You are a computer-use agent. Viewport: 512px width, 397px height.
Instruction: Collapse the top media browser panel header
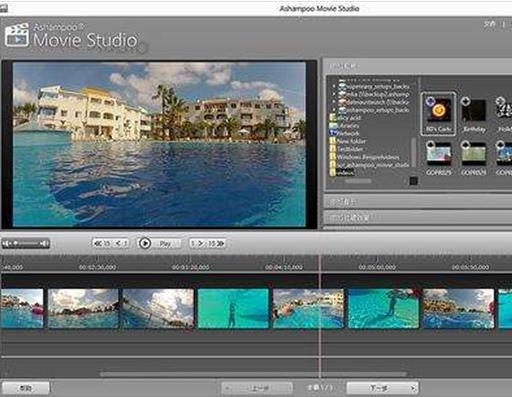tap(418, 66)
